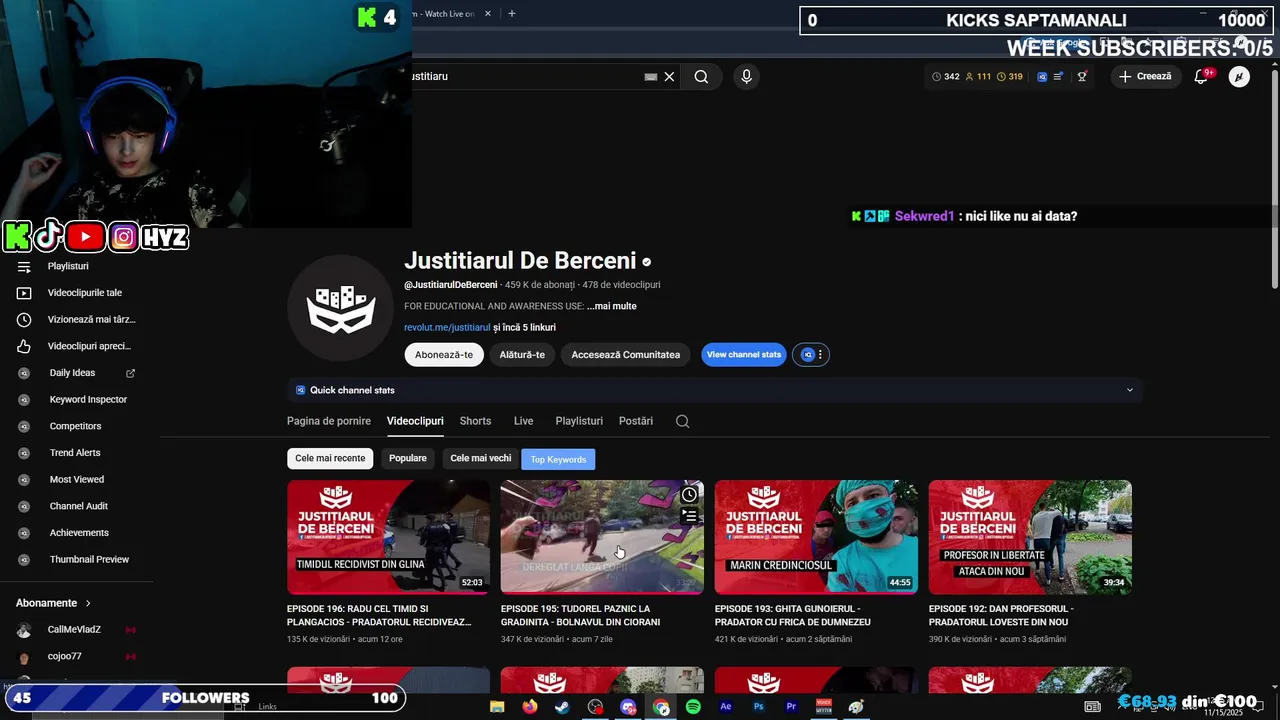Open the notifications bell
1280x720 pixels.
[1202, 76]
